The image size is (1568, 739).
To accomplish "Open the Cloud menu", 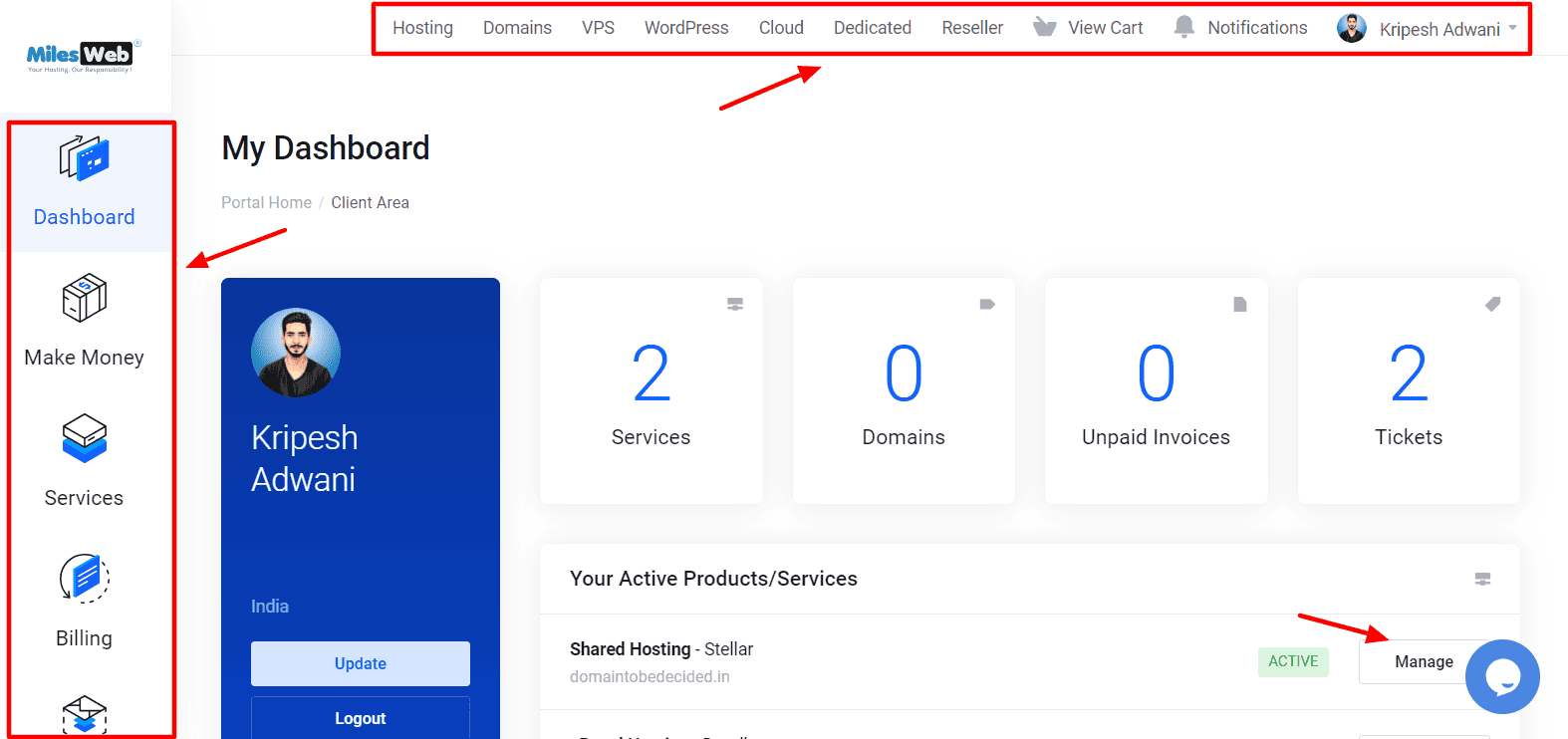I will [x=781, y=28].
